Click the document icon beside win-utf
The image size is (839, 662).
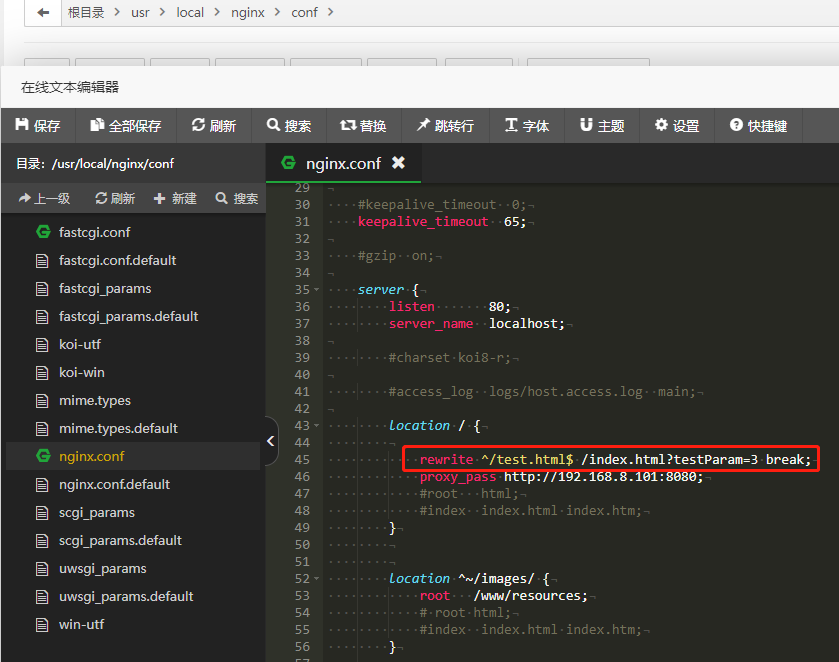[x=42, y=625]
